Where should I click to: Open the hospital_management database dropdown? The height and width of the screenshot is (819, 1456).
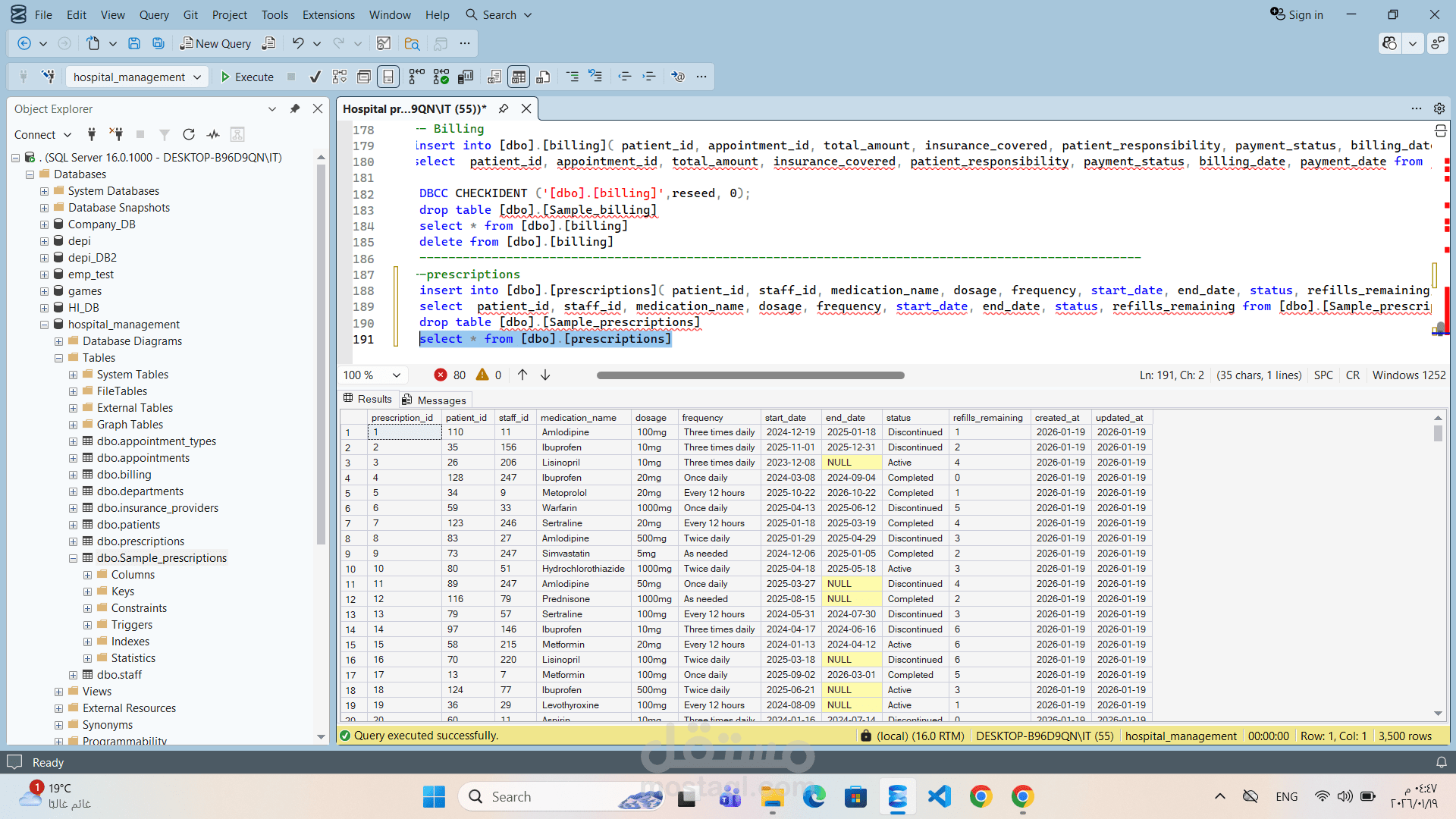click(x=197, y=77)
